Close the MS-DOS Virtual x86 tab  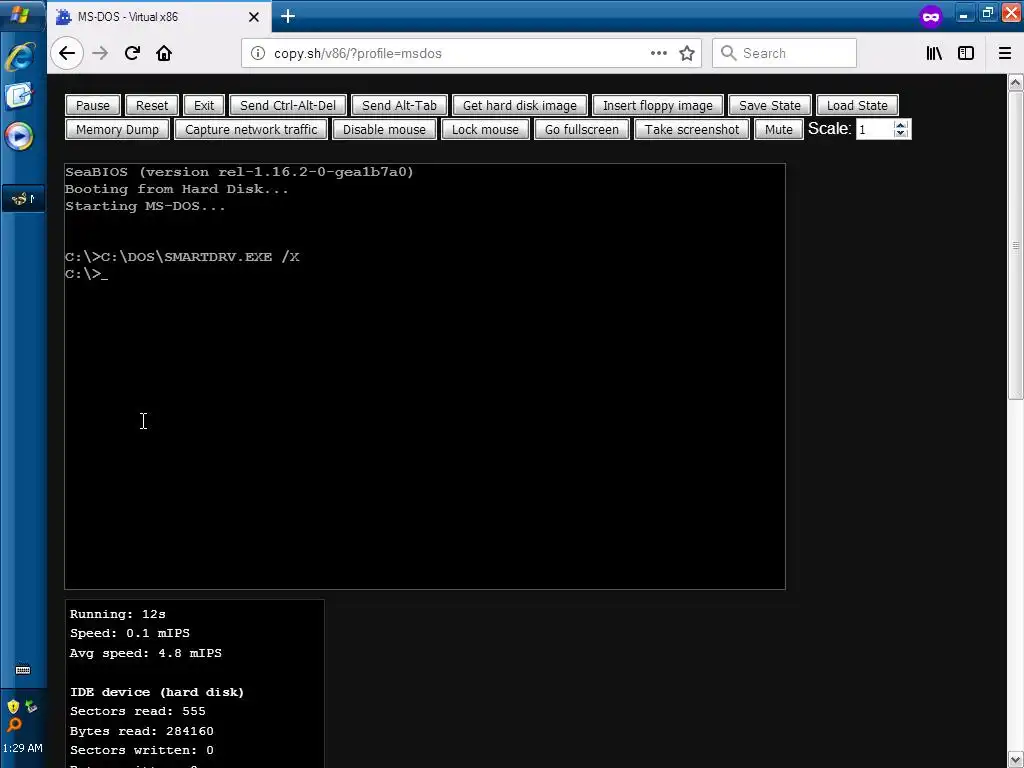[254, 17]
